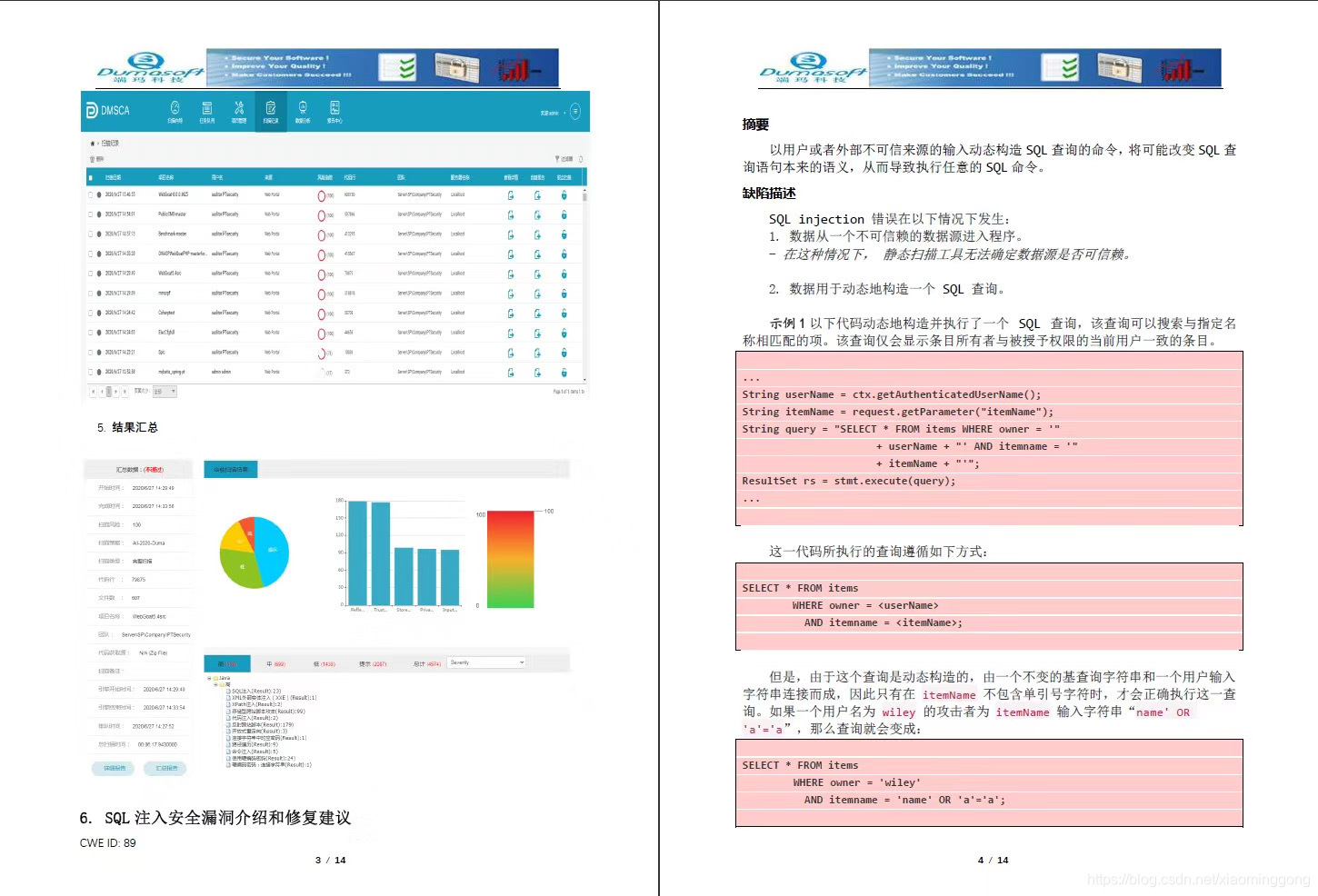Viewport: 1318px width, 896px height.
Task: Check the Csharptest row checkbox
Action: pos(91,313)
